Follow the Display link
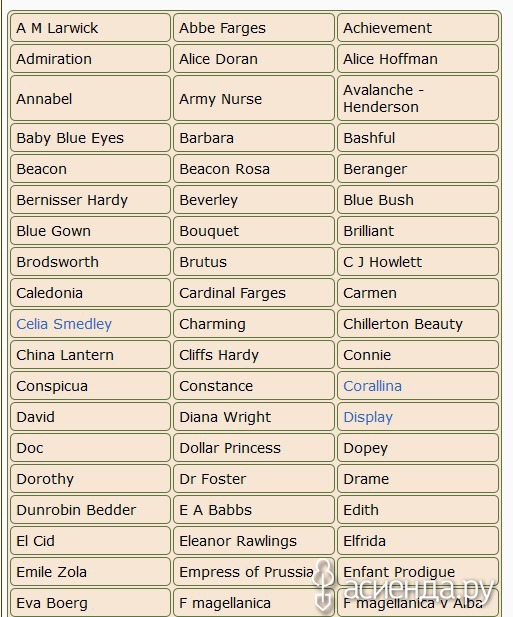 click(x=368, y=417)
